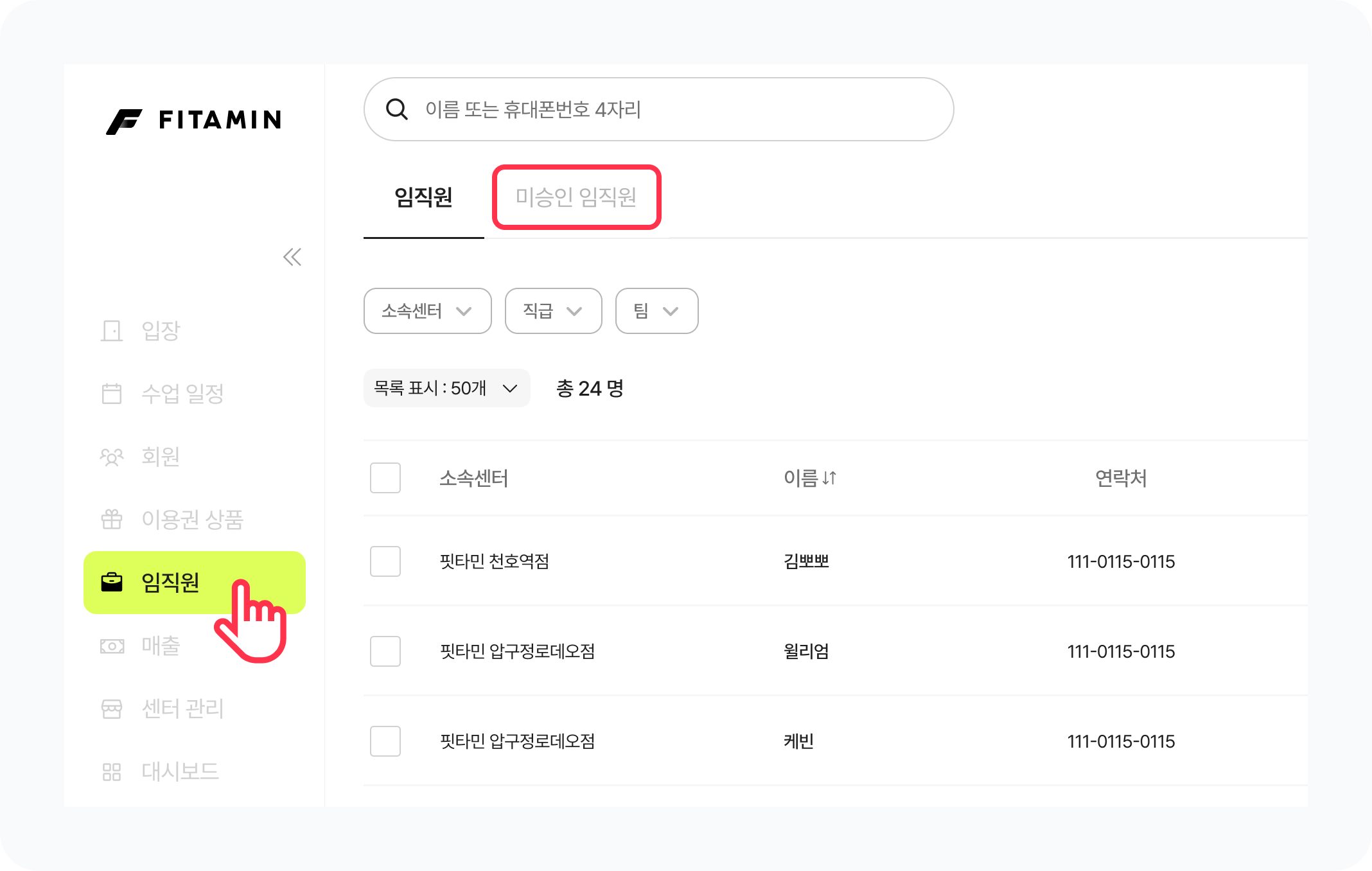
Task: Open the 입장 door icon
Action: pos(112,331)
